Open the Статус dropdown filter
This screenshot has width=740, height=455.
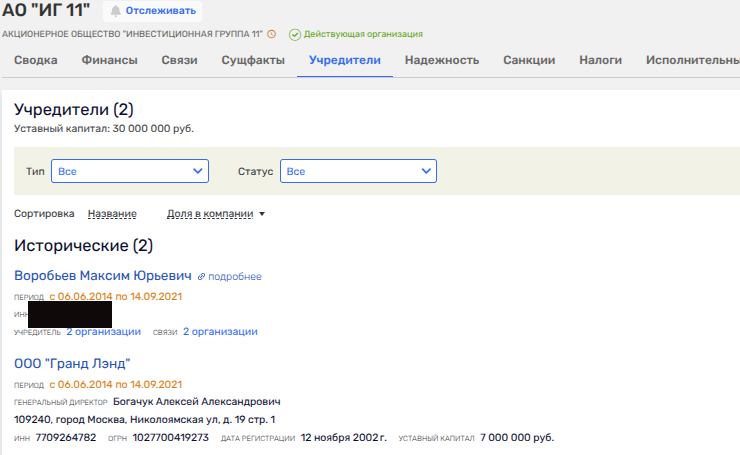(x=358, y=171)
